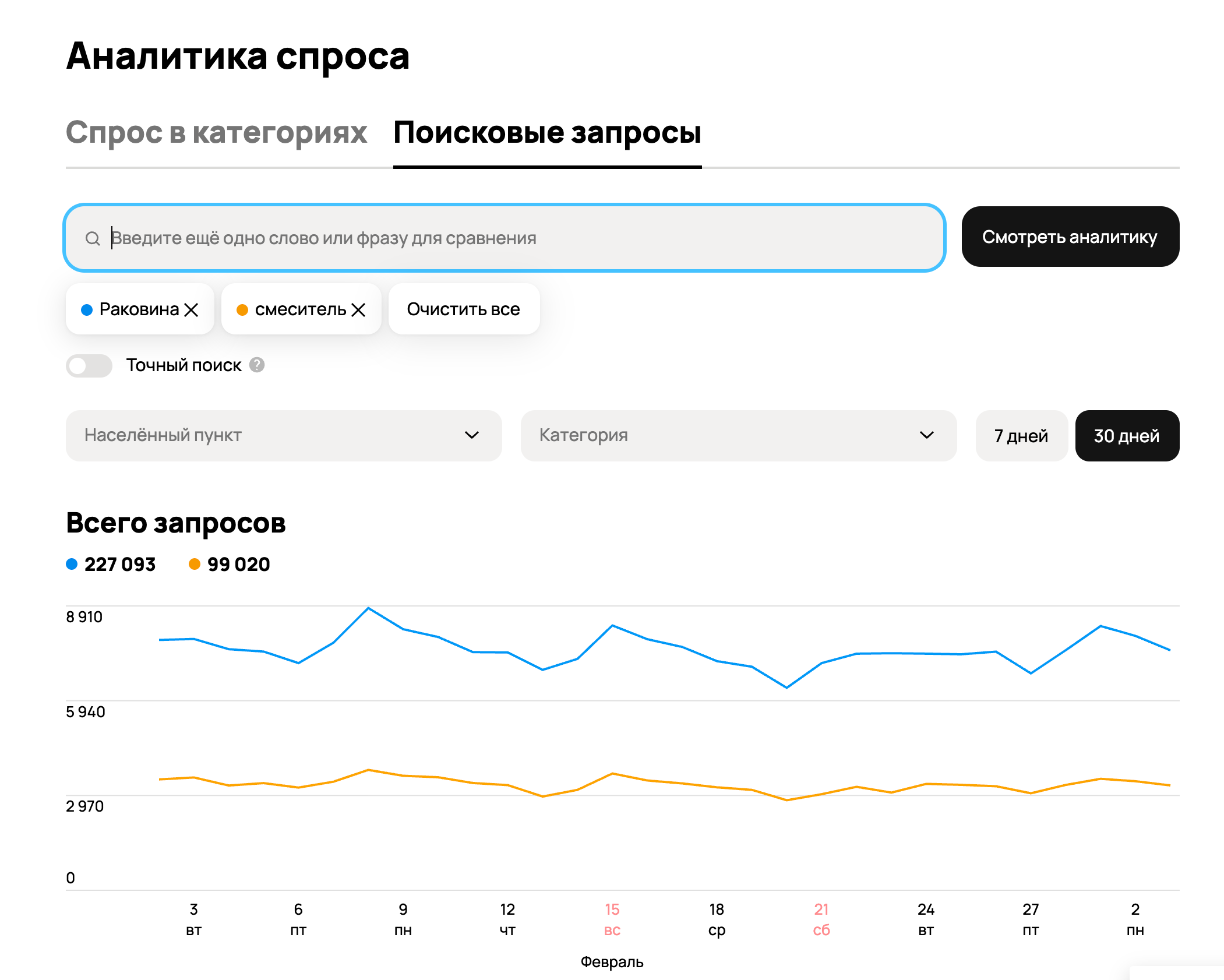Open the Населённый пункт dropdown

[284, 436]
